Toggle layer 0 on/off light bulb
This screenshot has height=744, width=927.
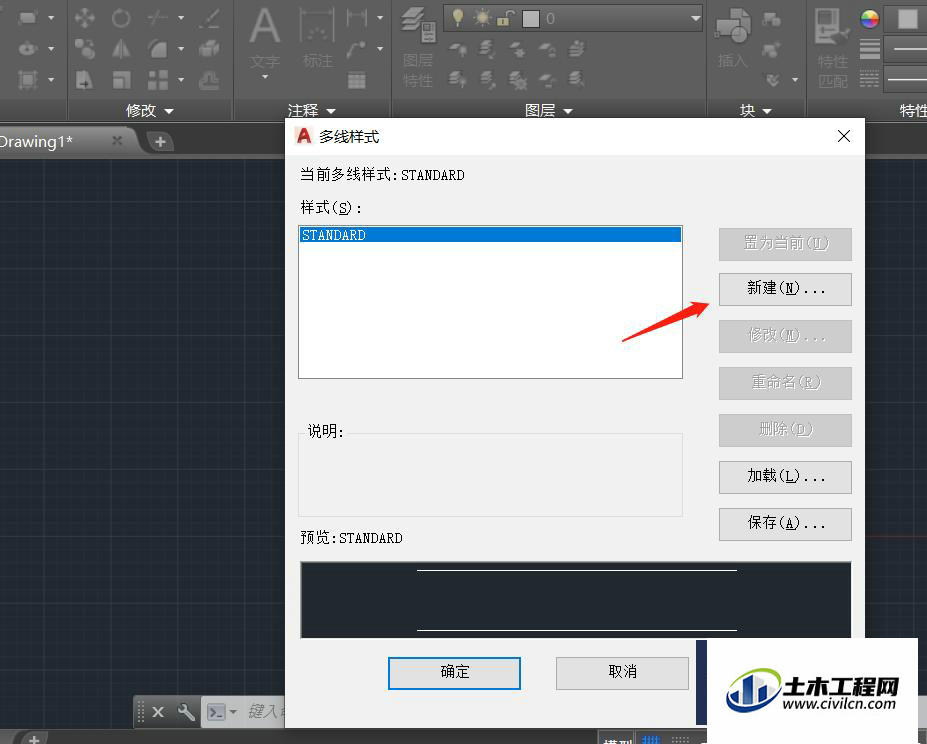(x=458, y=18)
